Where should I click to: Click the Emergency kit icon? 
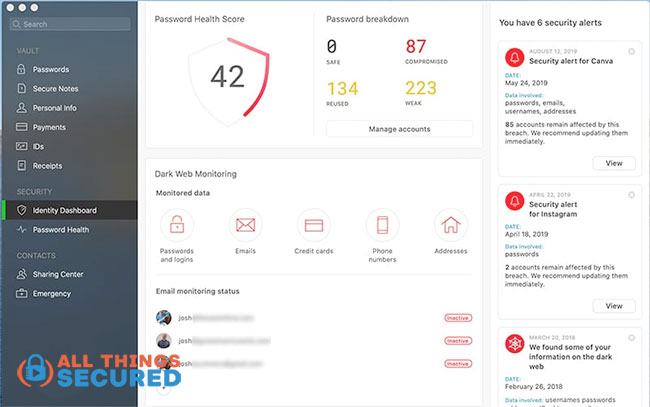(21, 293)
